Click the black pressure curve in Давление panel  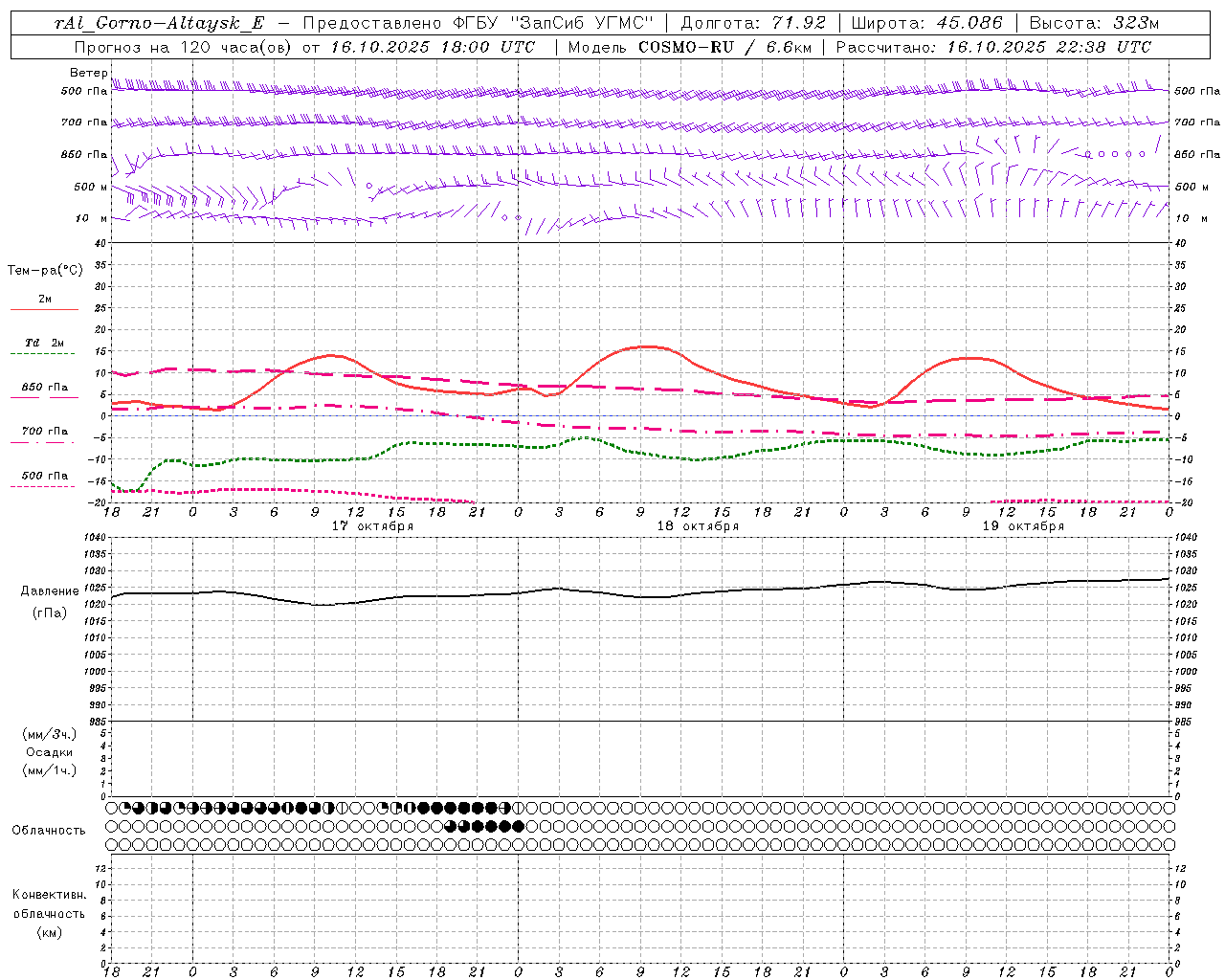click(639, 596)
